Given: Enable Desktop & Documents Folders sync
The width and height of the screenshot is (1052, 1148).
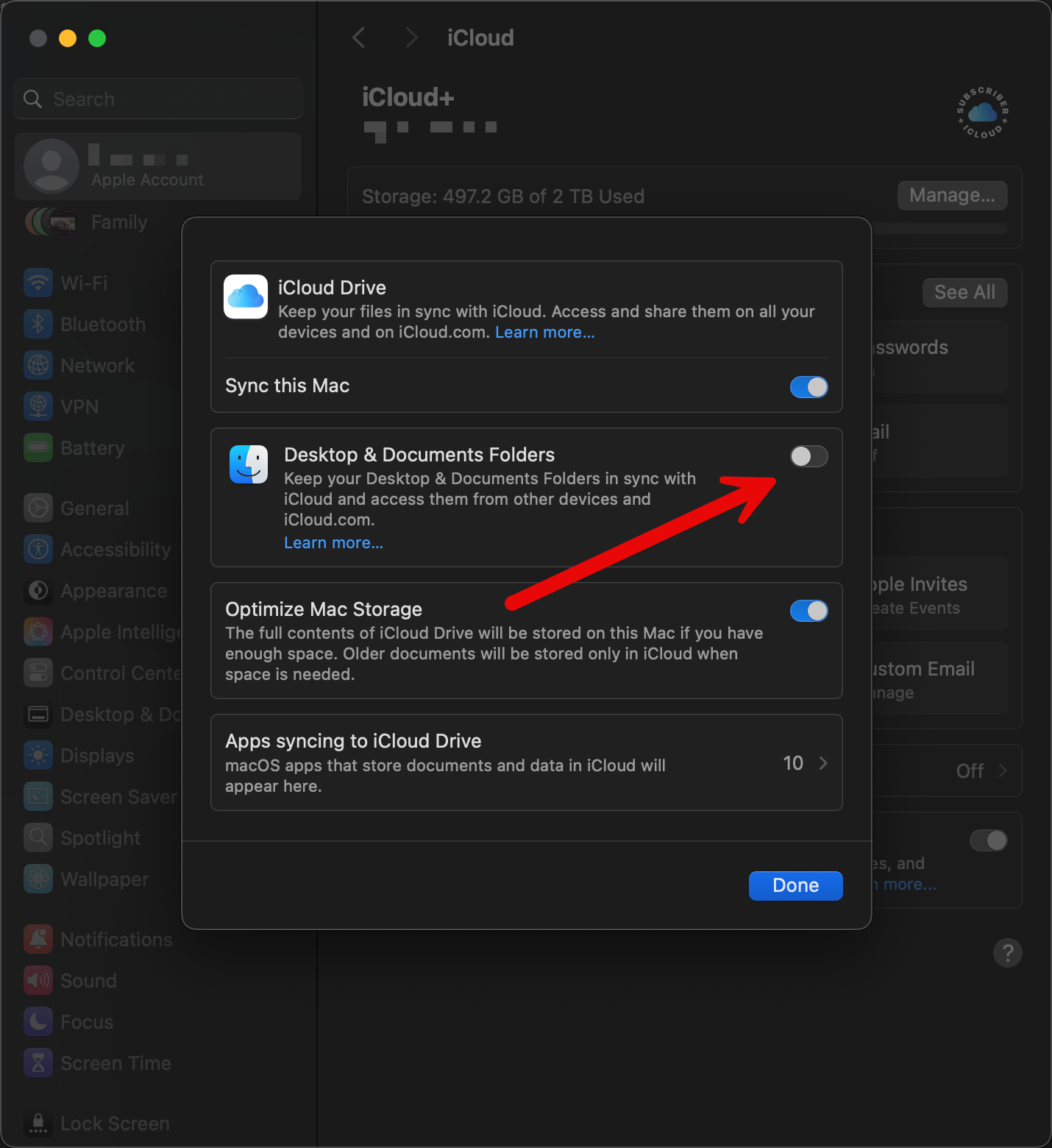Looking at the screenshot, I should (808, 456).
